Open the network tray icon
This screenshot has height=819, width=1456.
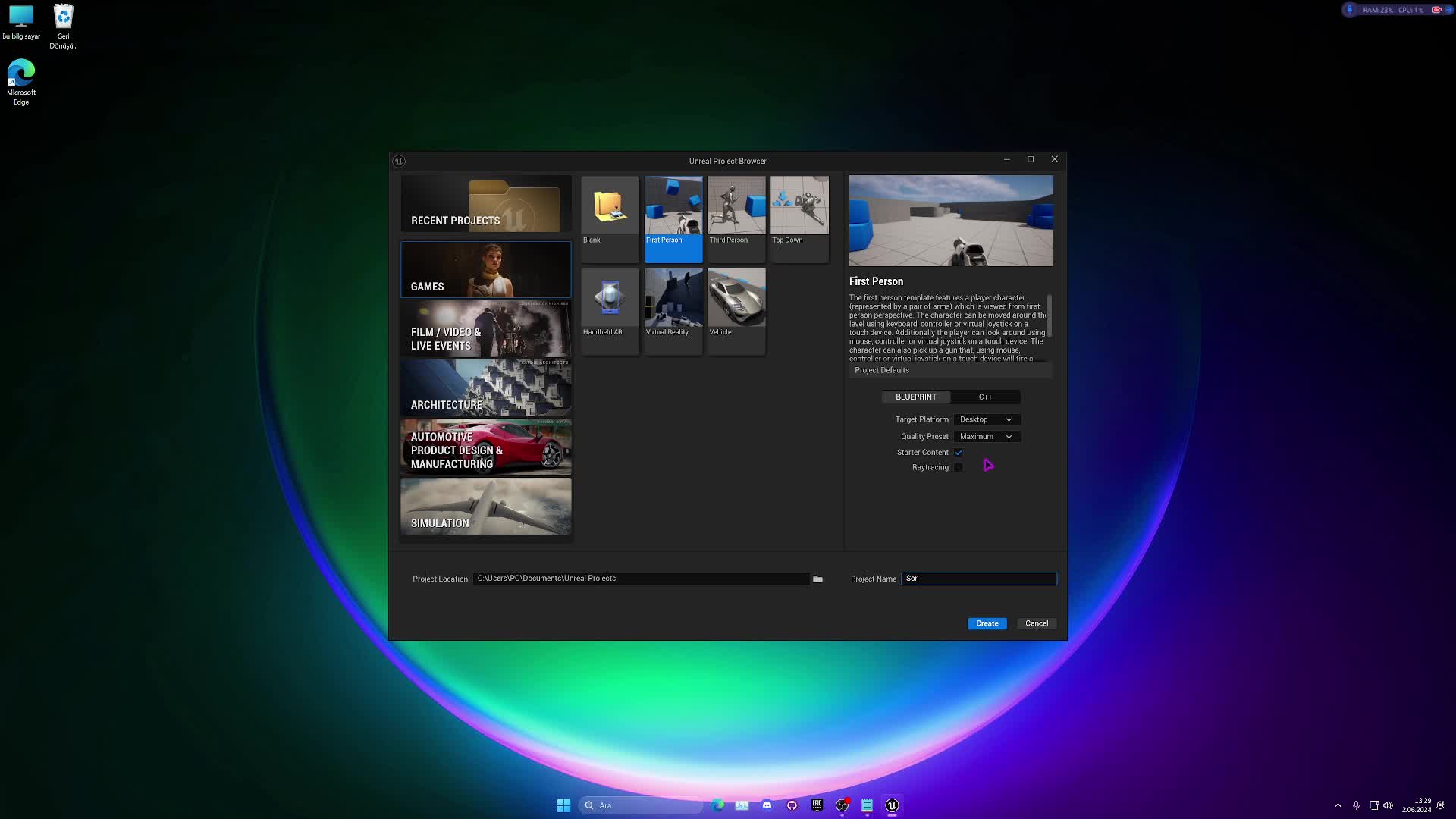coord(1373,805)
